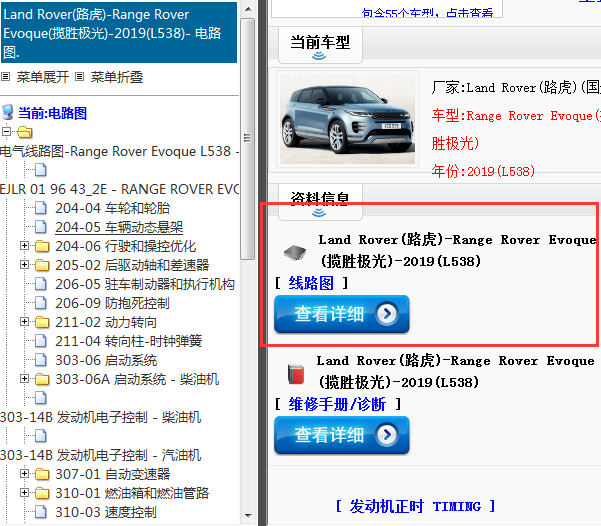Expand the 211-02 动力转向 node
The image size is (601, 526).
(x=25, y=321)
